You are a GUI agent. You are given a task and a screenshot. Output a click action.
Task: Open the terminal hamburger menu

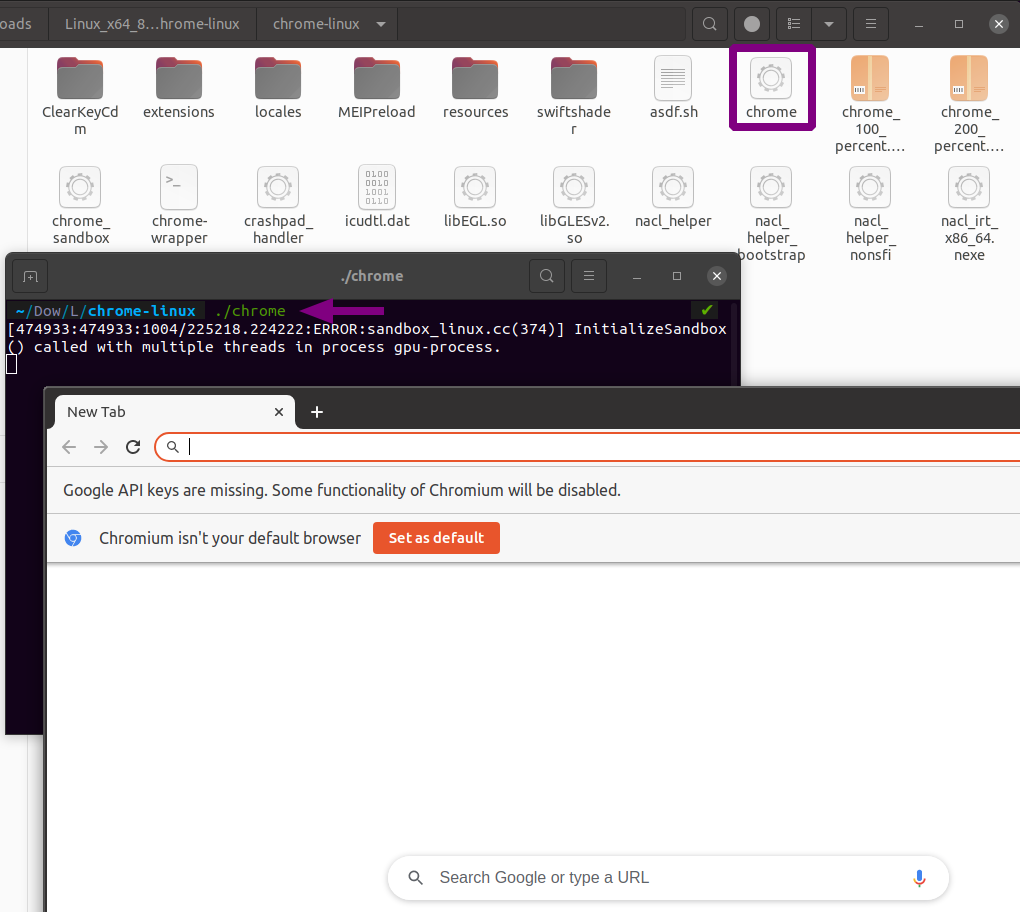pos(589,276)
